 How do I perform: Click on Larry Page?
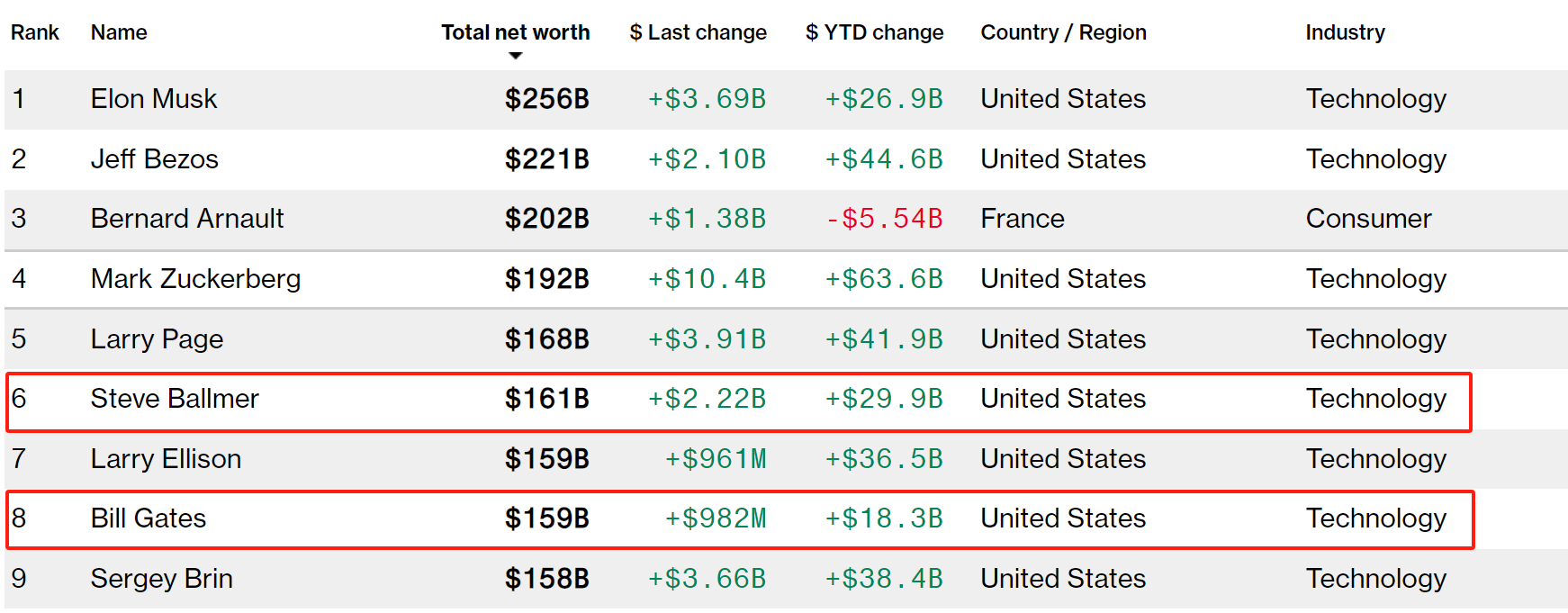(x=157, y=339)
